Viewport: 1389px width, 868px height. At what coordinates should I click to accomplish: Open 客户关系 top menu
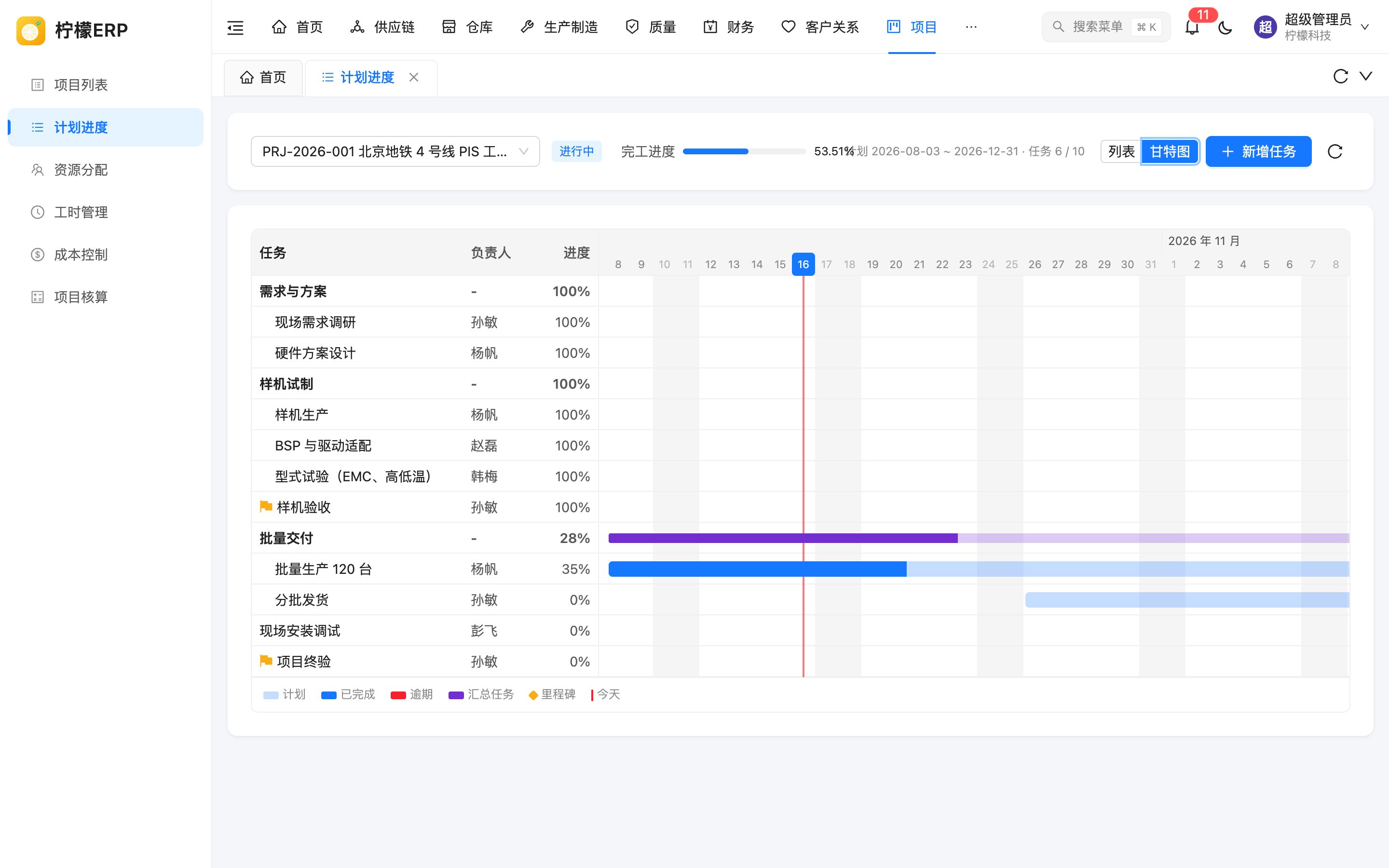819,27
